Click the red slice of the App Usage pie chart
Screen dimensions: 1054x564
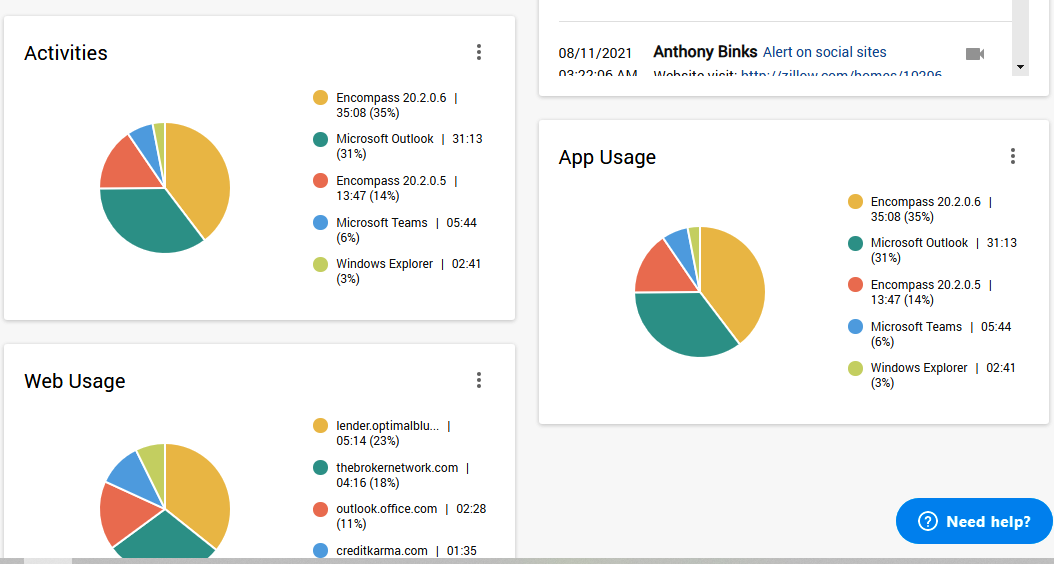pyautogui.click(x=663, y=272)
